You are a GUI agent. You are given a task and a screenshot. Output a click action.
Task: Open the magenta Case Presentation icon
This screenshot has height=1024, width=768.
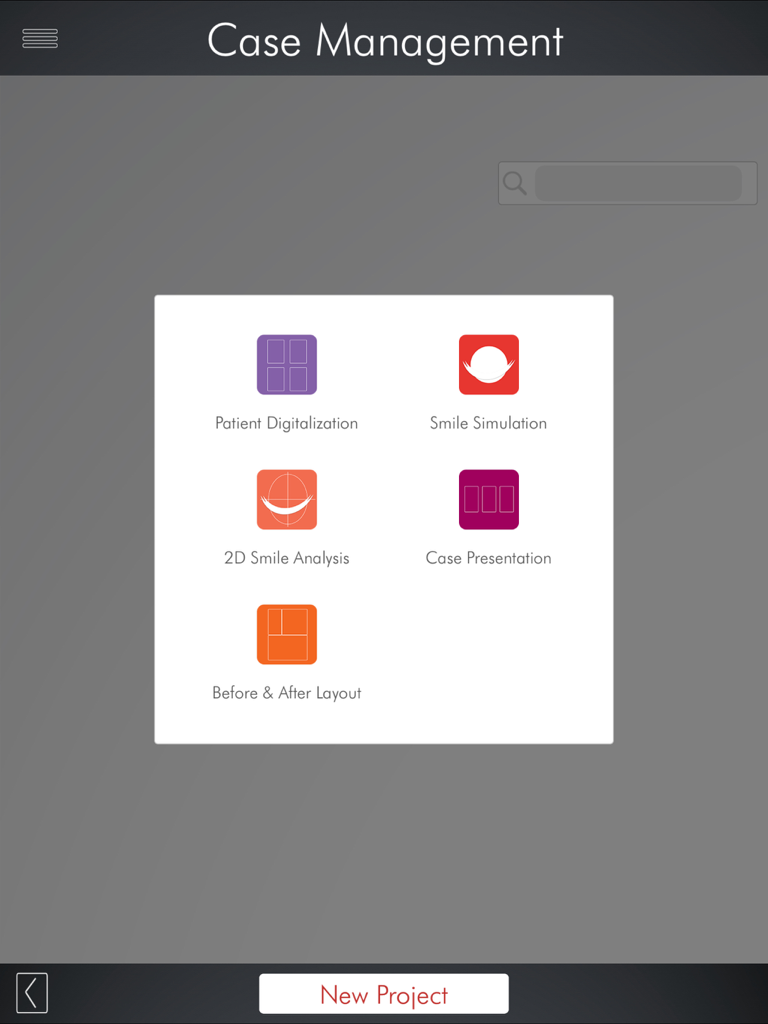(489, 499)
